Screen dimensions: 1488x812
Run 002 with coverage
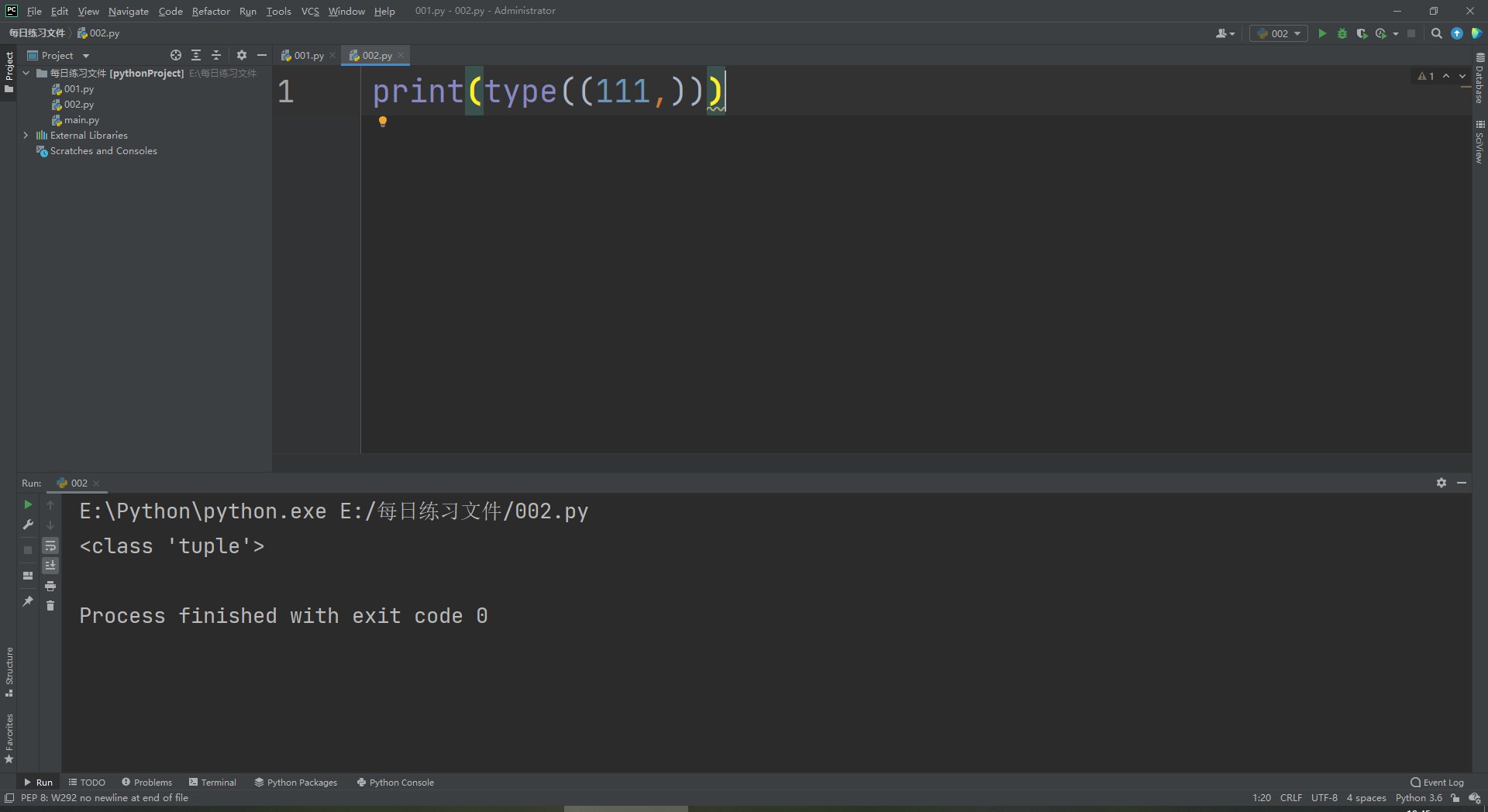pyautogui.click(x=1362, y=33)
